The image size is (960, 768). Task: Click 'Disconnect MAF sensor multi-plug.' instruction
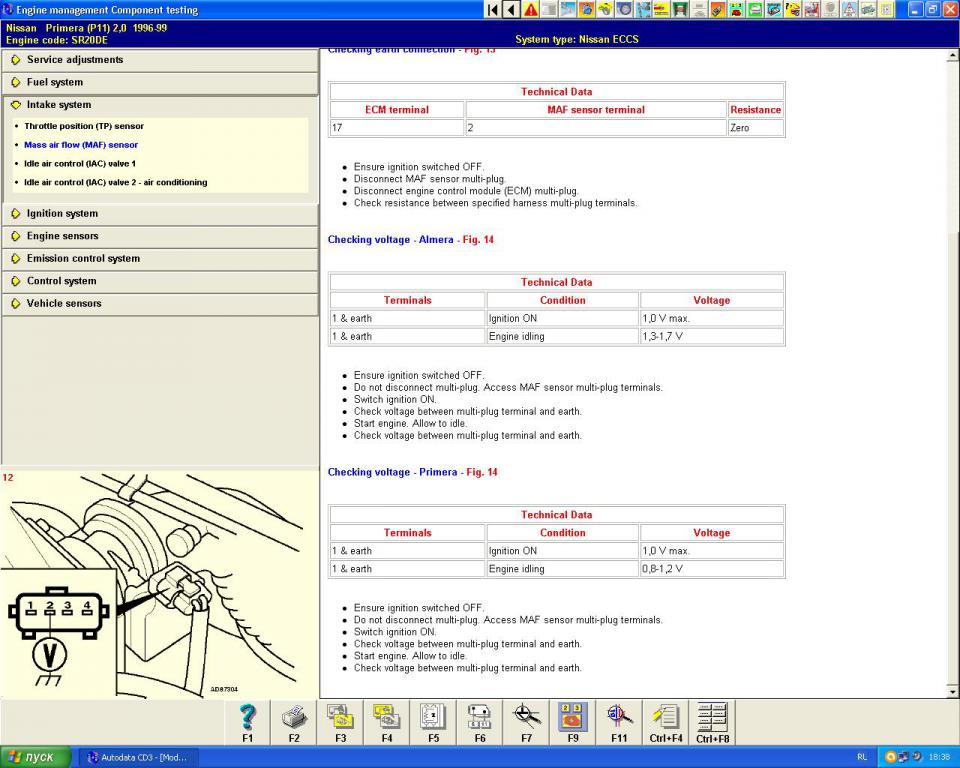(430, 179)
